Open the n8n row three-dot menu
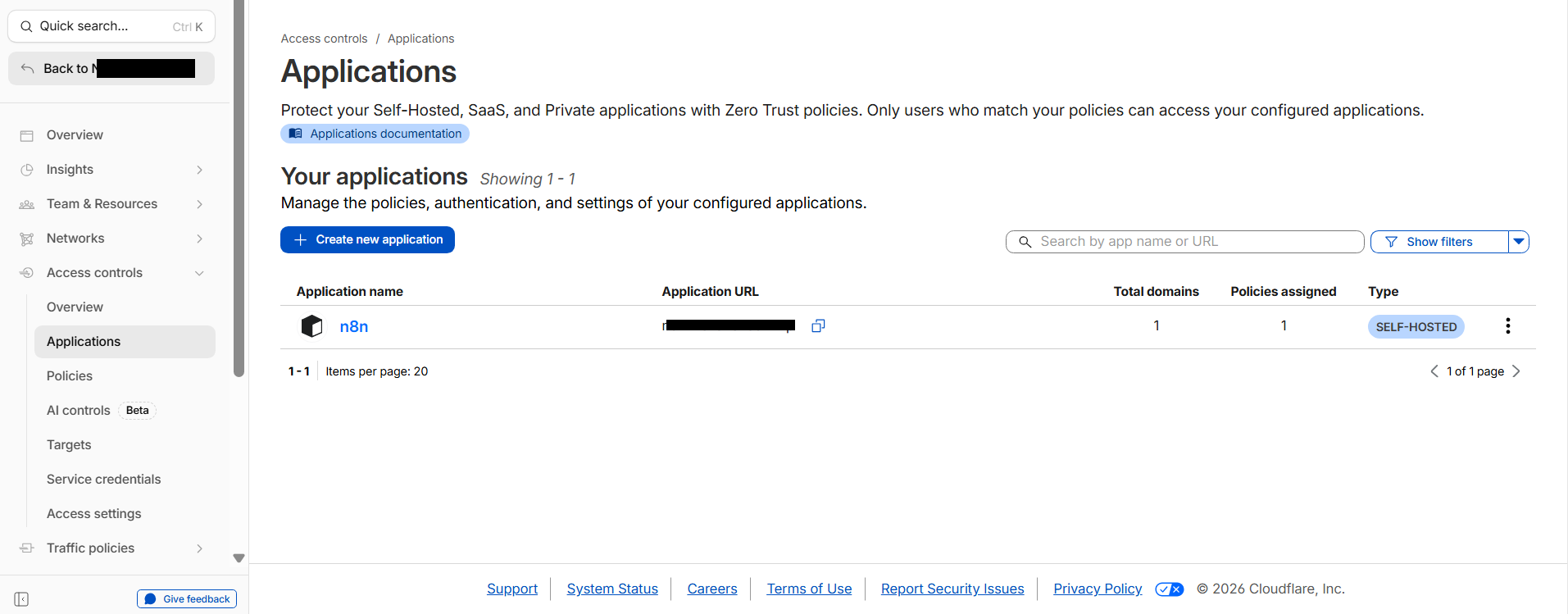This screenshot has width=1568, height=614. [x=1507, y=326]
